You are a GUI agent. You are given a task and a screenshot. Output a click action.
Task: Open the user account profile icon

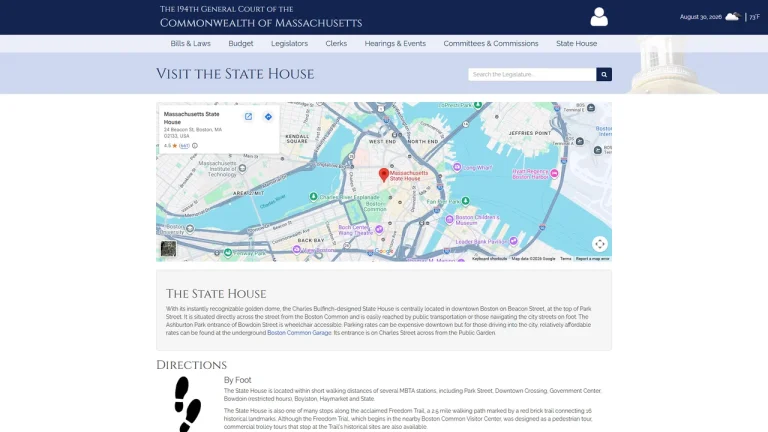599,17
